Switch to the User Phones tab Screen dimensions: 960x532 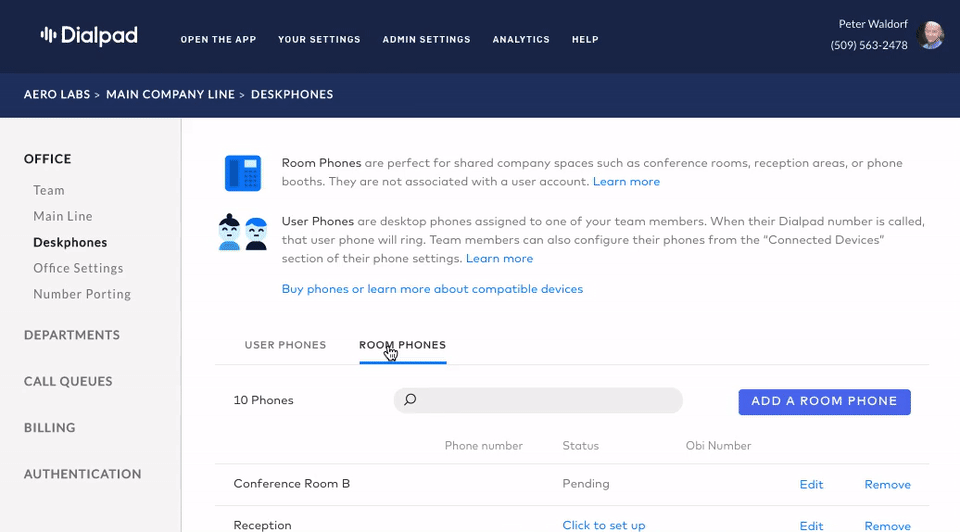(285, 345)
